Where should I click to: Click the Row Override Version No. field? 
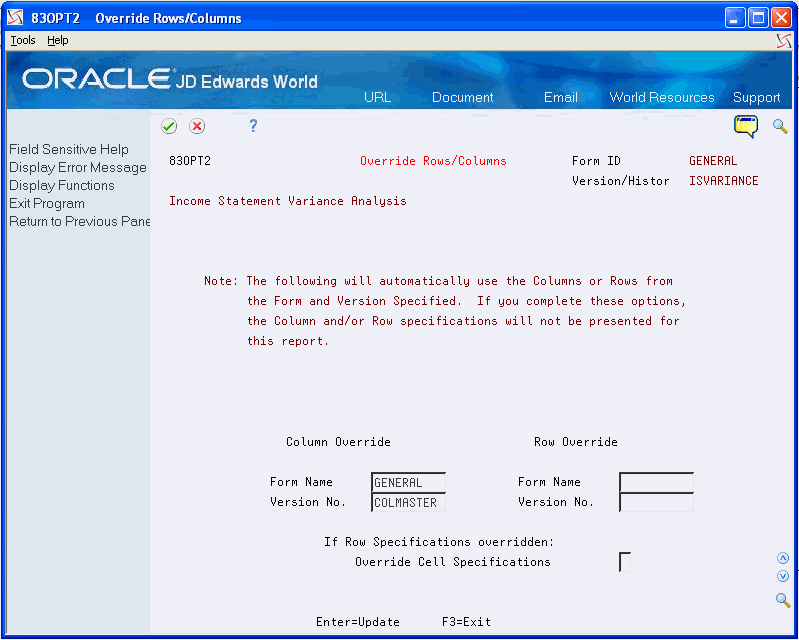point(656,502)
